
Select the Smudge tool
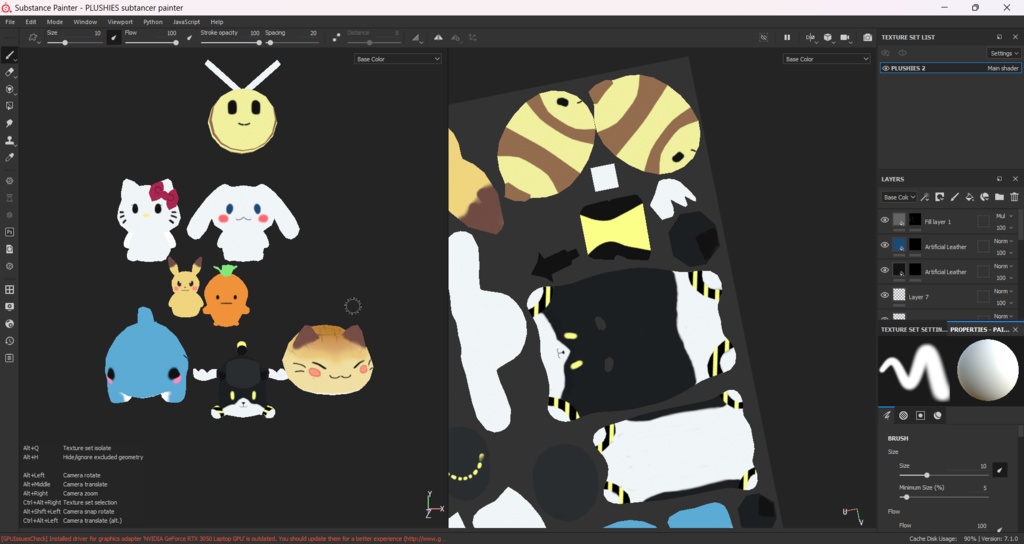(x=10, y=123)
